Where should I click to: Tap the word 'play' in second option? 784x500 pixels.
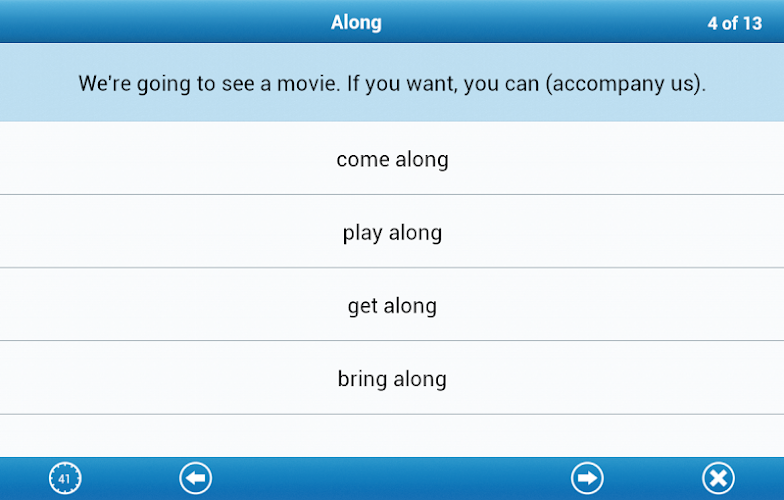[362, 233]
